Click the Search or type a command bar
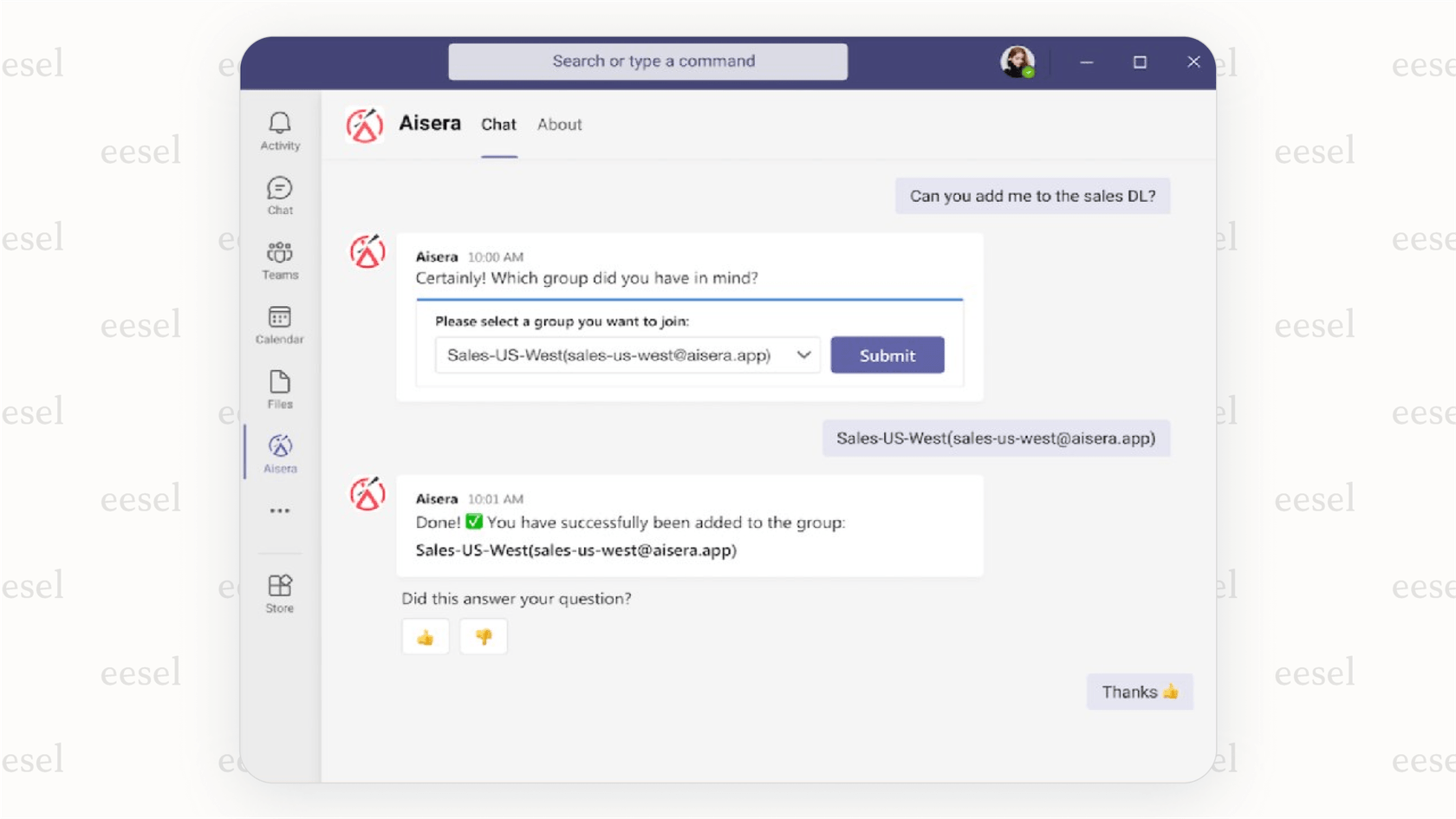 pos(647,61)
